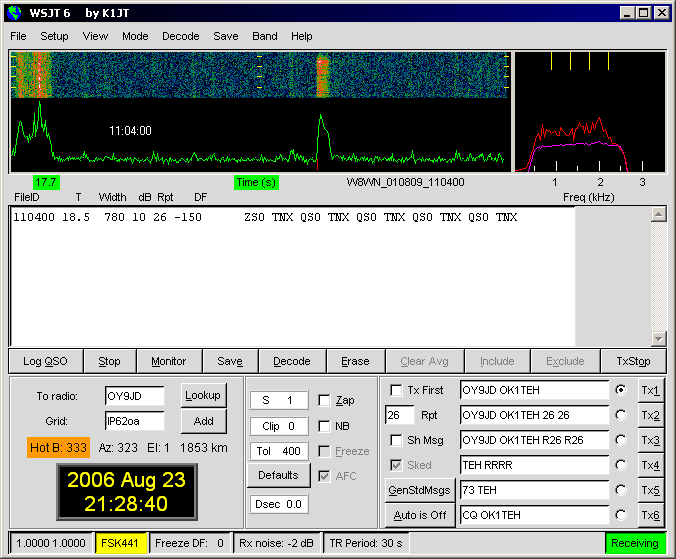Click the GenStdMsgs button
Screen dimensions: 676x559
click(x=419, y=490)
